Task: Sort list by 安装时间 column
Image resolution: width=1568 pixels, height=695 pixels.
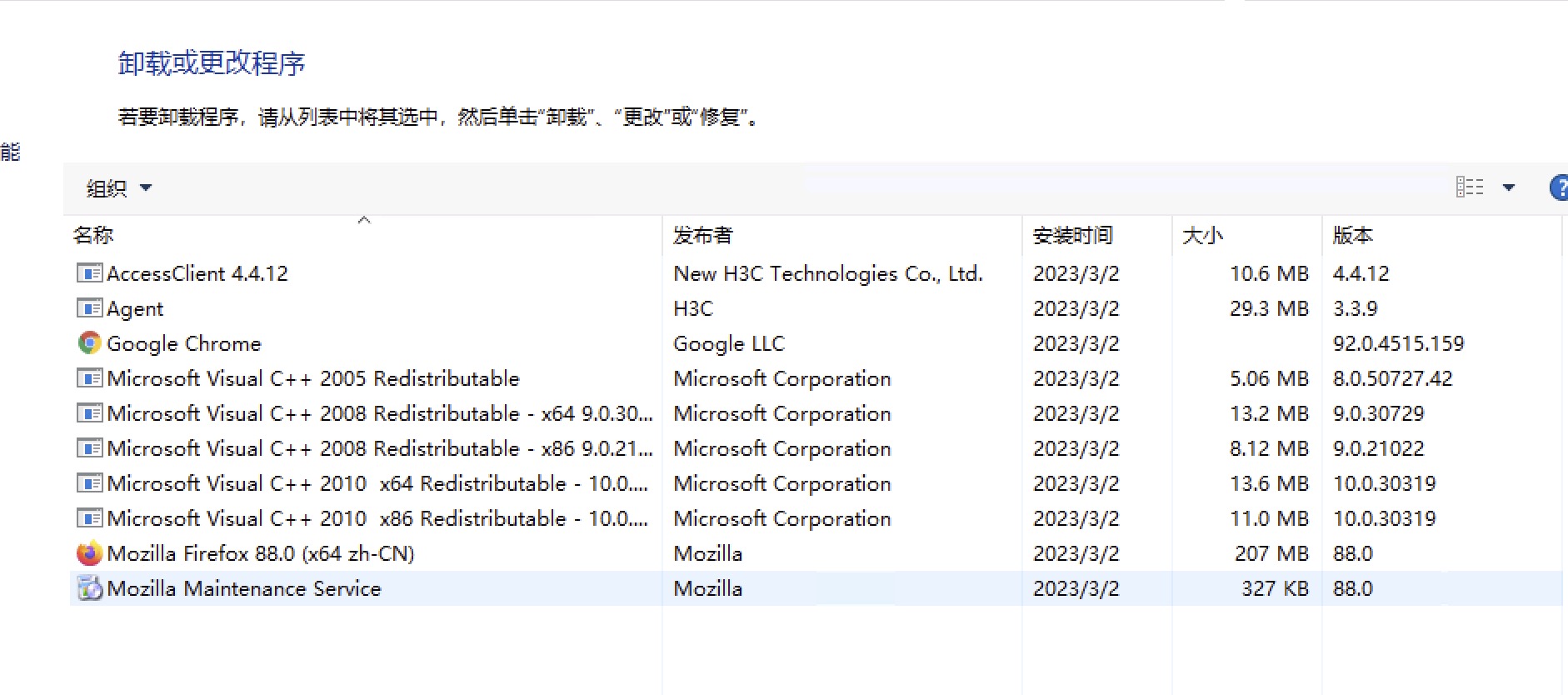Action: 1072,236
